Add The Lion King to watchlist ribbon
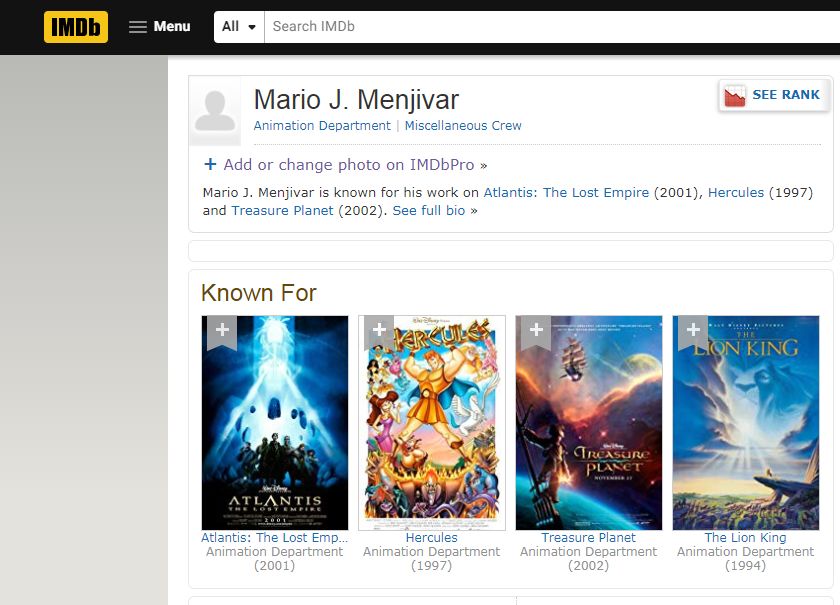The width and height of the screenshot is (840, 605). coord(693,331)
